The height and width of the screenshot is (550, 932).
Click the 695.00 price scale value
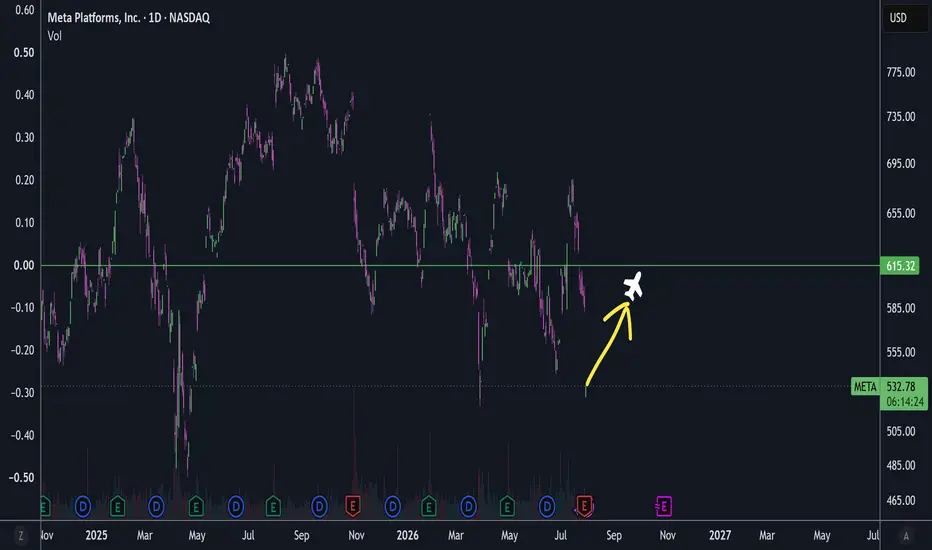(900, 164)
